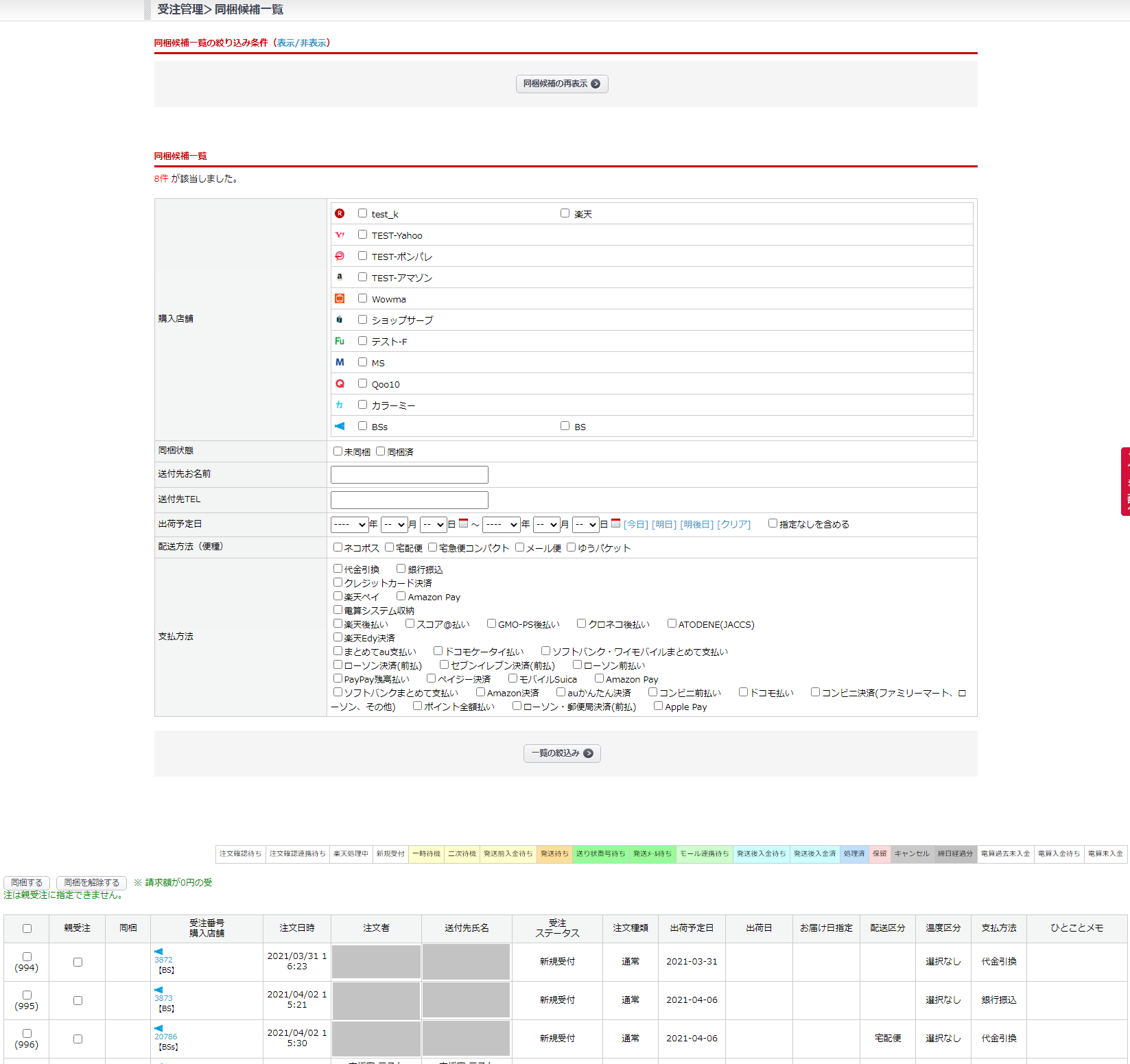Open the start month dropdown for 出荷予定日
This screenshot has height=1064, width=1130.
point(395,525)
